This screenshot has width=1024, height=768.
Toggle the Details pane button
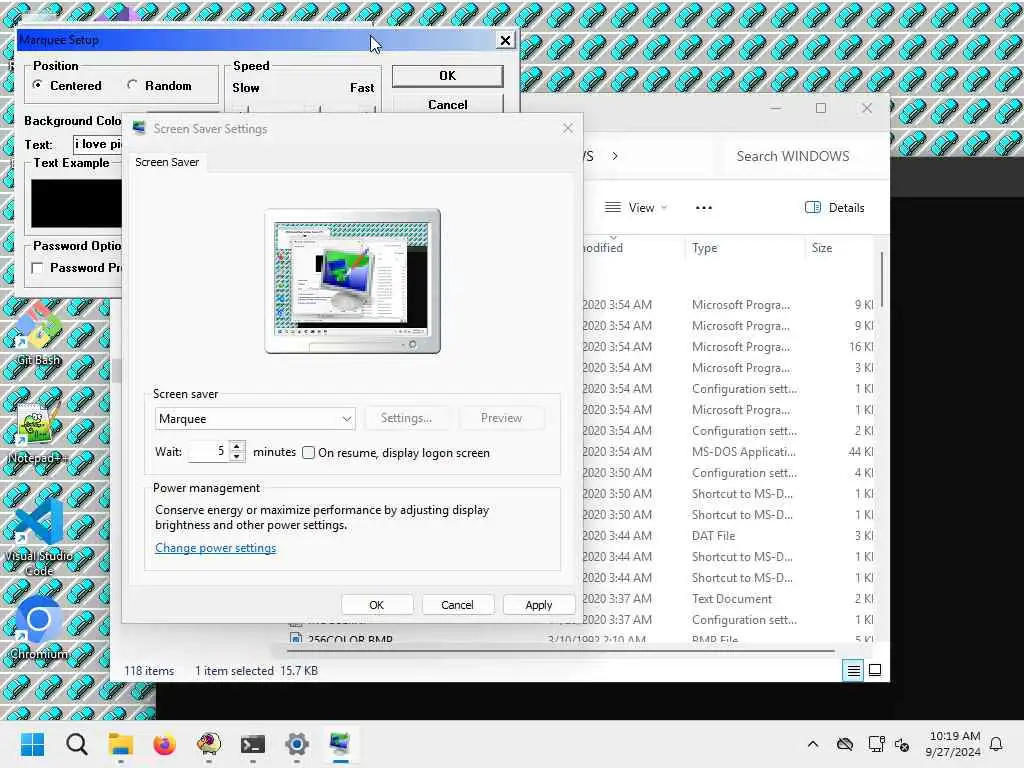(835, 208)
